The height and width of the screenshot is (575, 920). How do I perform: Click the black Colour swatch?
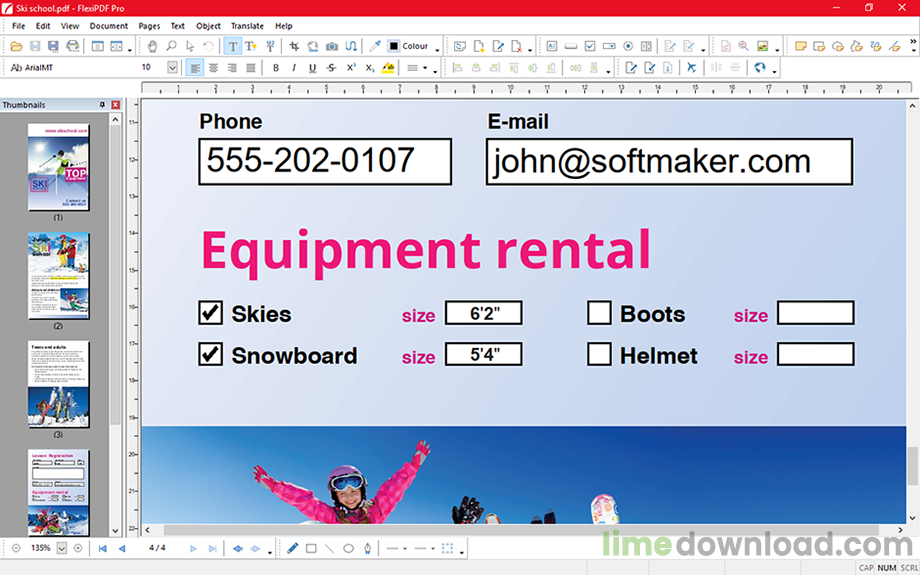(394, 46)
